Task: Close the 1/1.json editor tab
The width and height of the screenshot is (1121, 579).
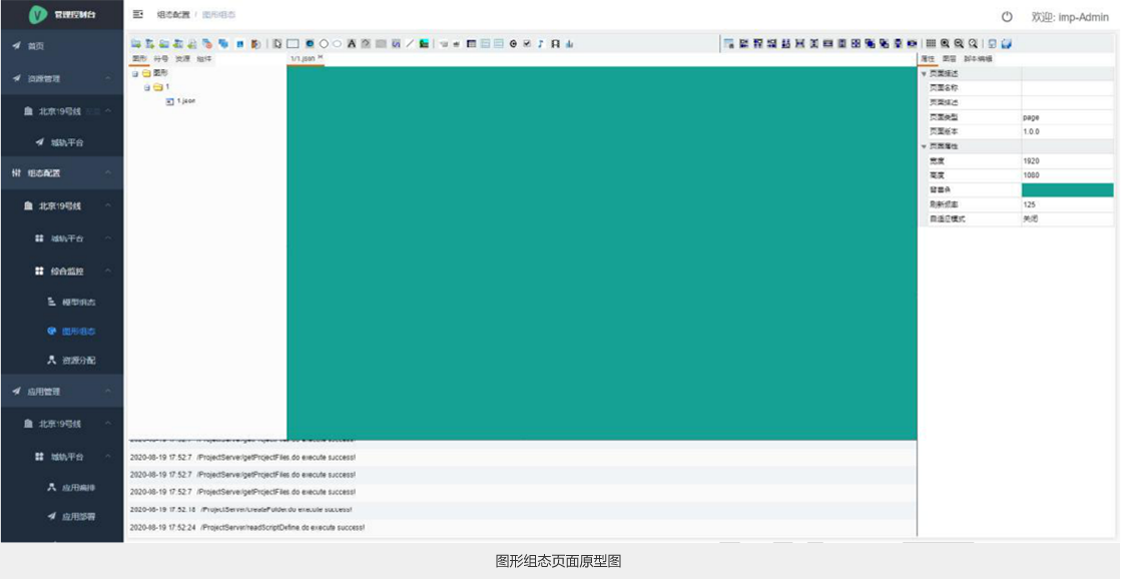Action: pos(320,58)
